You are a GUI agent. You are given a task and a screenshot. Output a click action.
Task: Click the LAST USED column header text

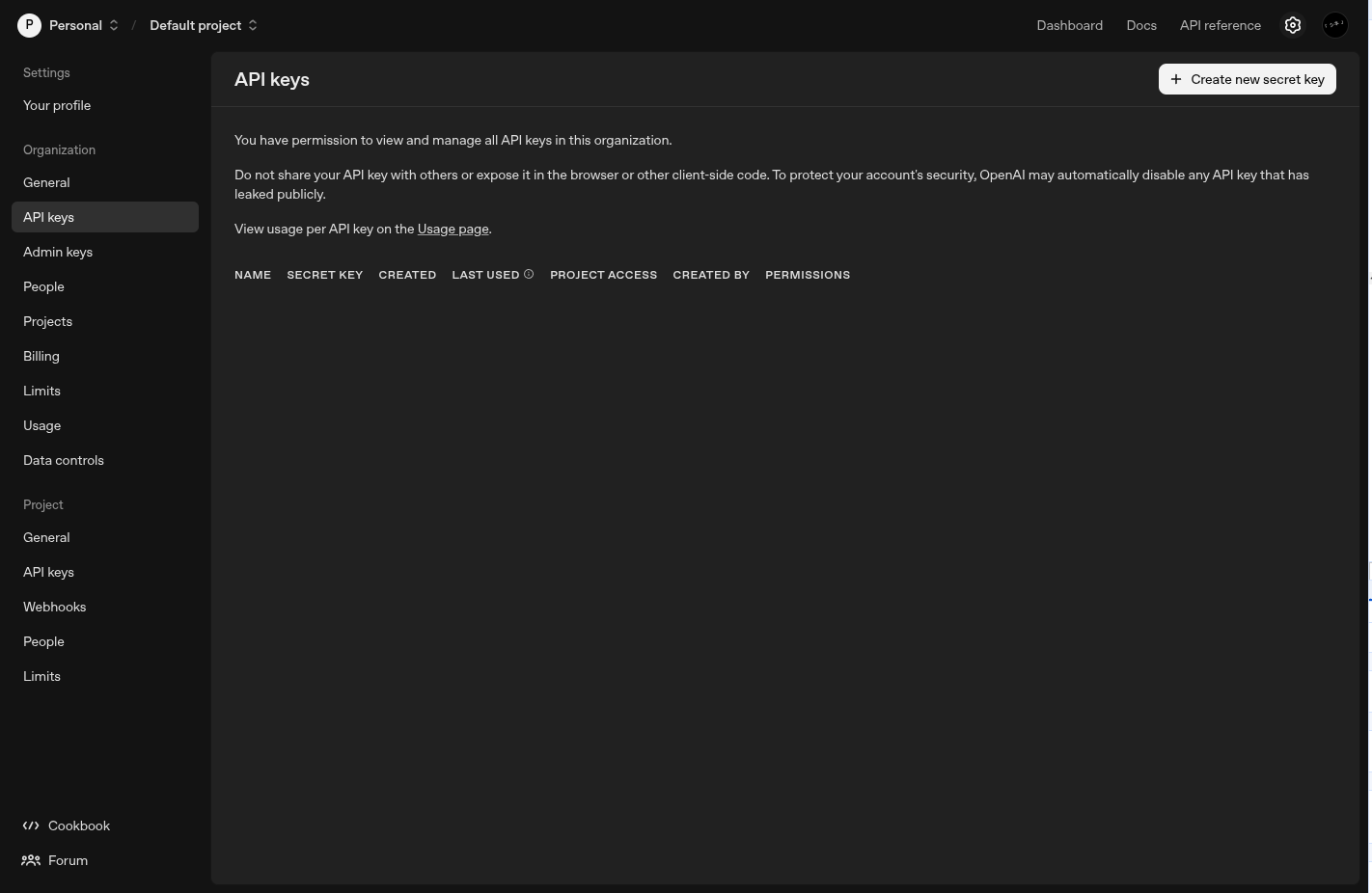click(x=485, y=275)
